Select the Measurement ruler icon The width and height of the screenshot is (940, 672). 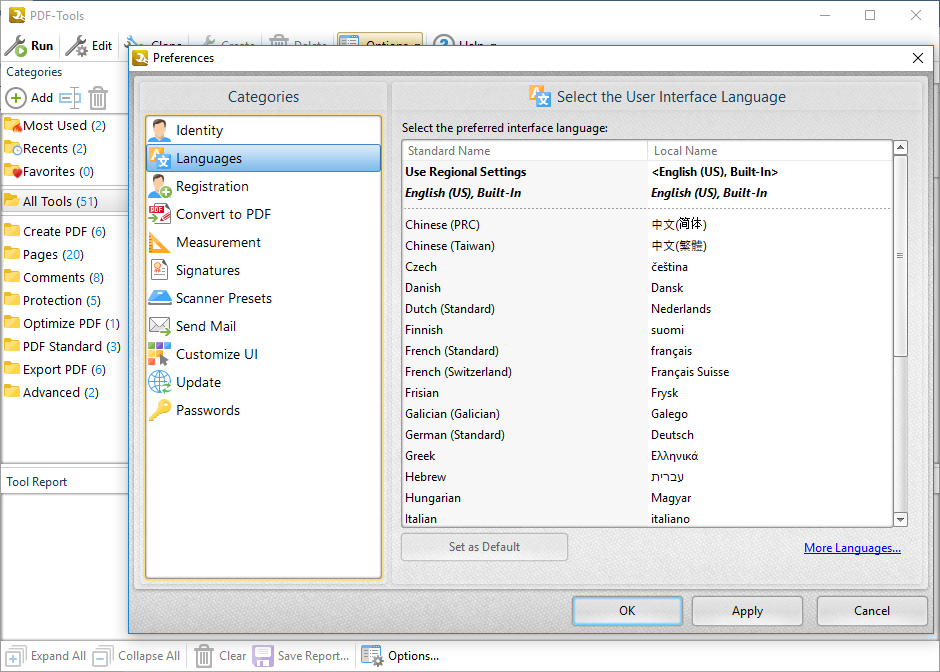(160, 242)
